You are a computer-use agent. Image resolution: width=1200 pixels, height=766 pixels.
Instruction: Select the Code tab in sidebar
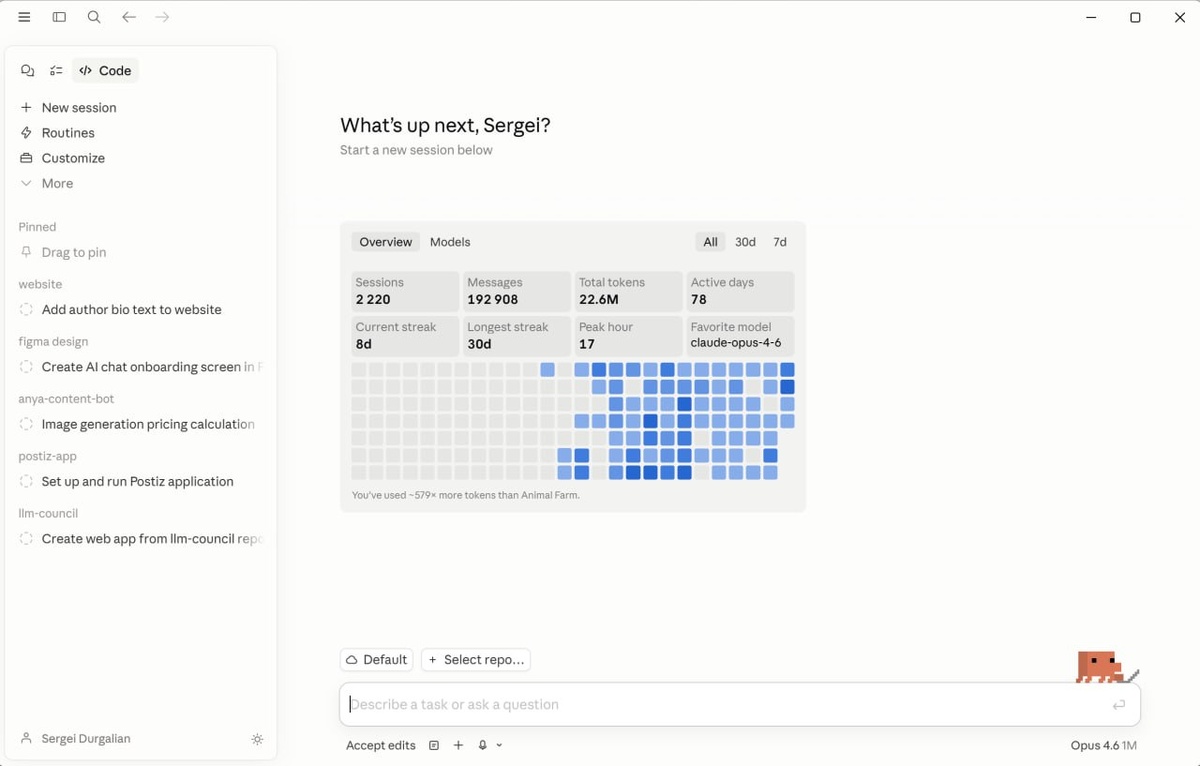tap(105, 71)
